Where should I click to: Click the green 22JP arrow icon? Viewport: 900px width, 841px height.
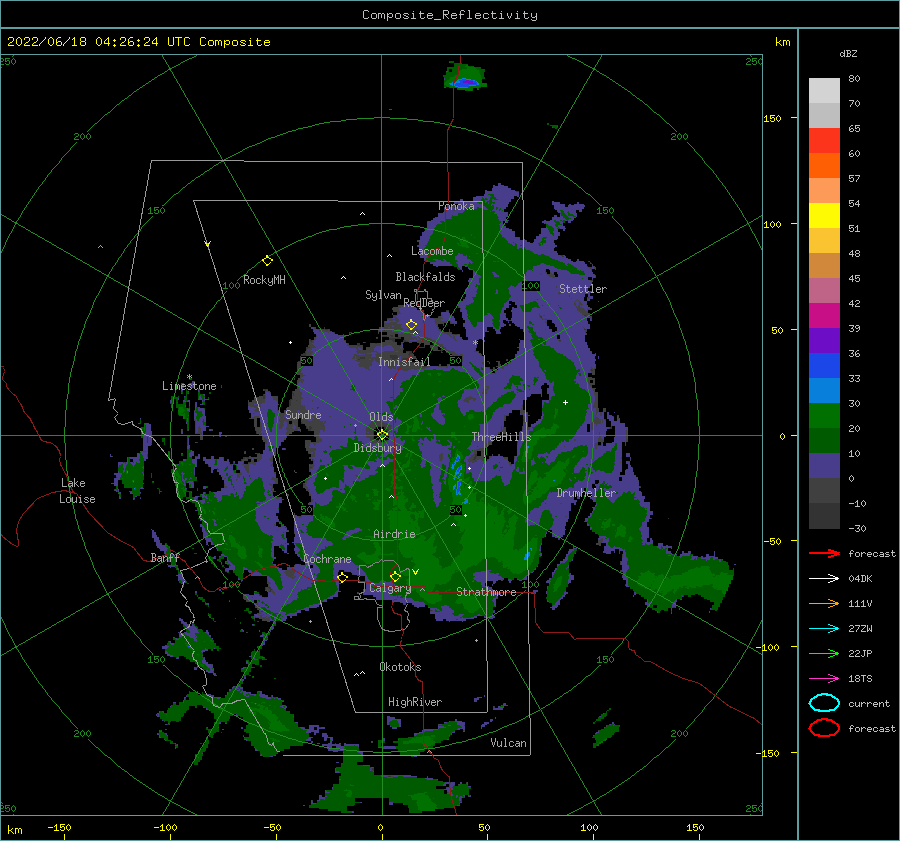(x=824, y=653)
